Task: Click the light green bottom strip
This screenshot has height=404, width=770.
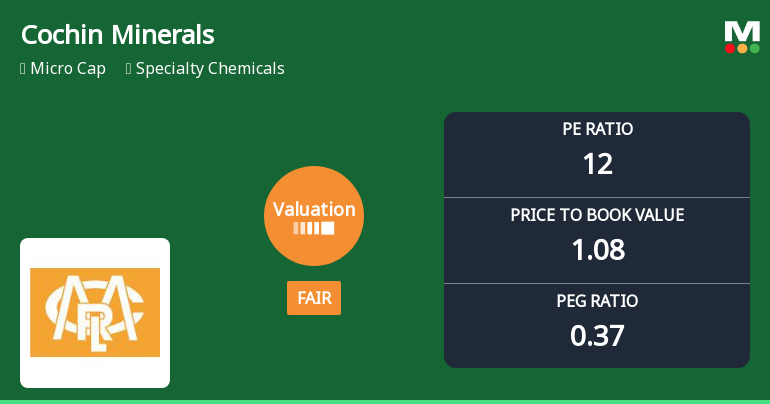Action: (x=385, y=401)
